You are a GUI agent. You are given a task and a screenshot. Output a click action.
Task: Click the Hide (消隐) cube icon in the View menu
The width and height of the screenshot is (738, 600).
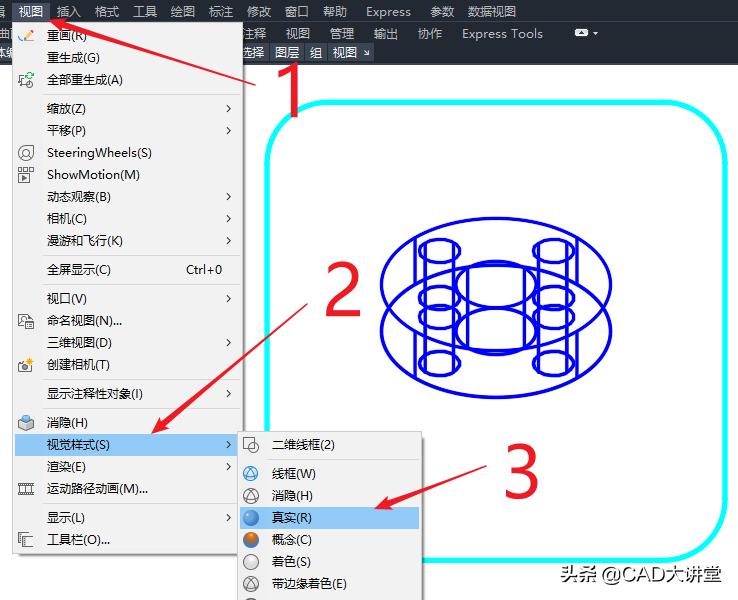click(26, 423)
